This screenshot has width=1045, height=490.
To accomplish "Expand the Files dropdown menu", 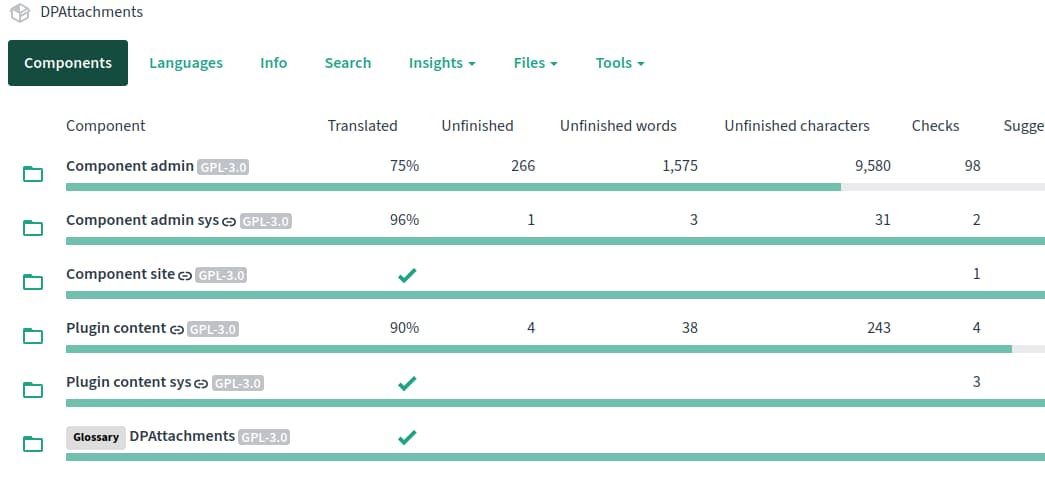I will [535, 63].
